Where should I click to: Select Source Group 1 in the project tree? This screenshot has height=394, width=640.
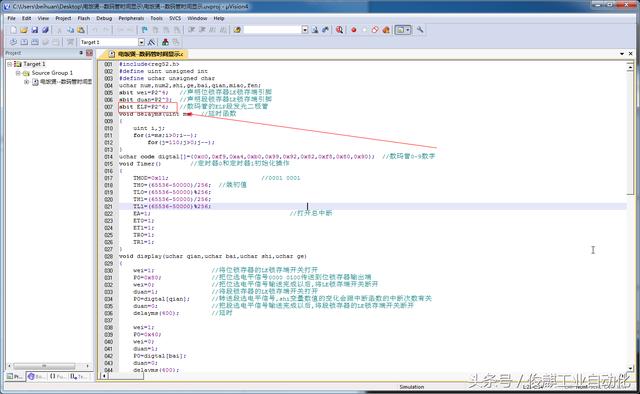coord(52,73)
